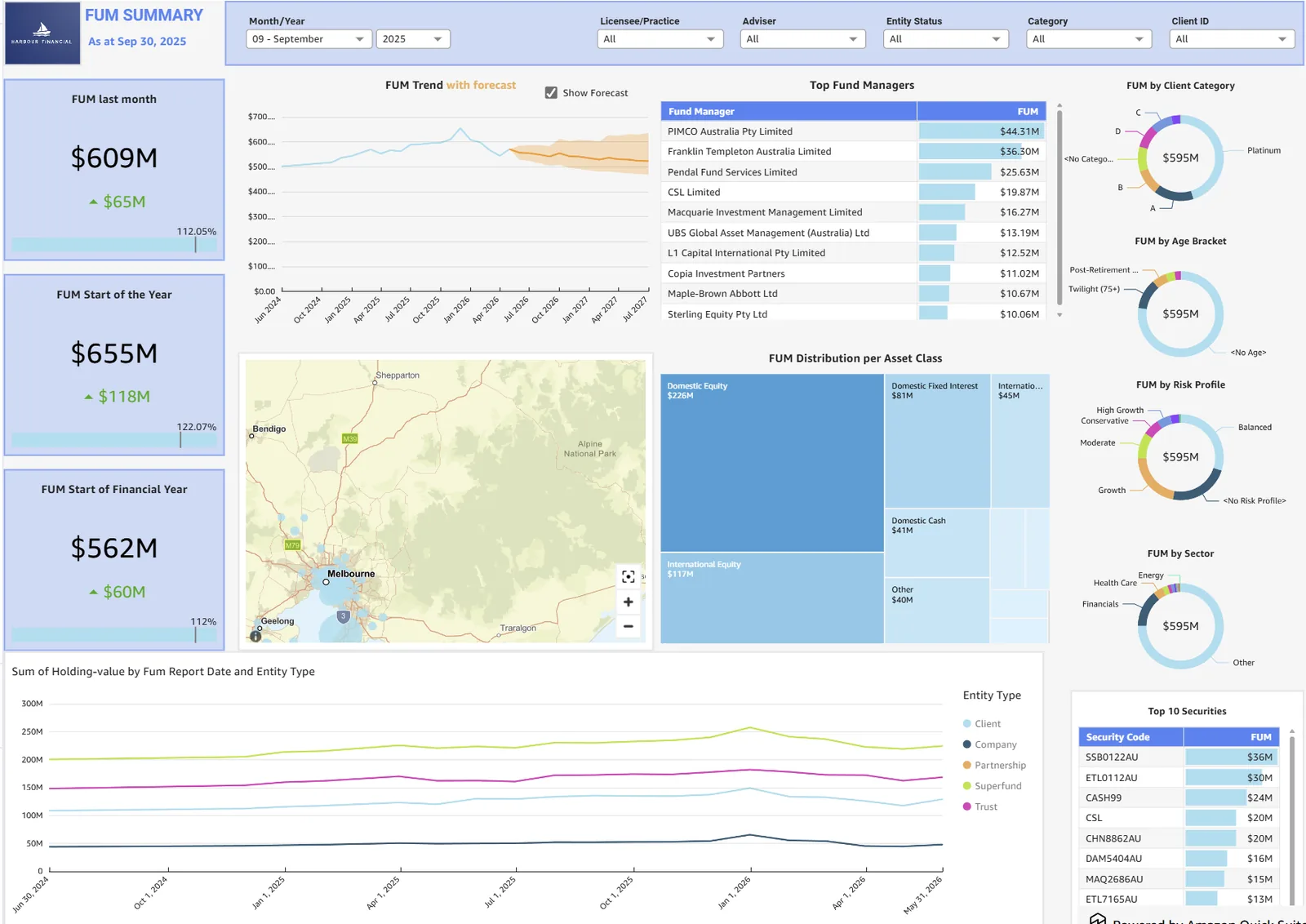Open the Year dropdown showing 2025
This screenshot has height=924, width=1306.
point(413,39)
